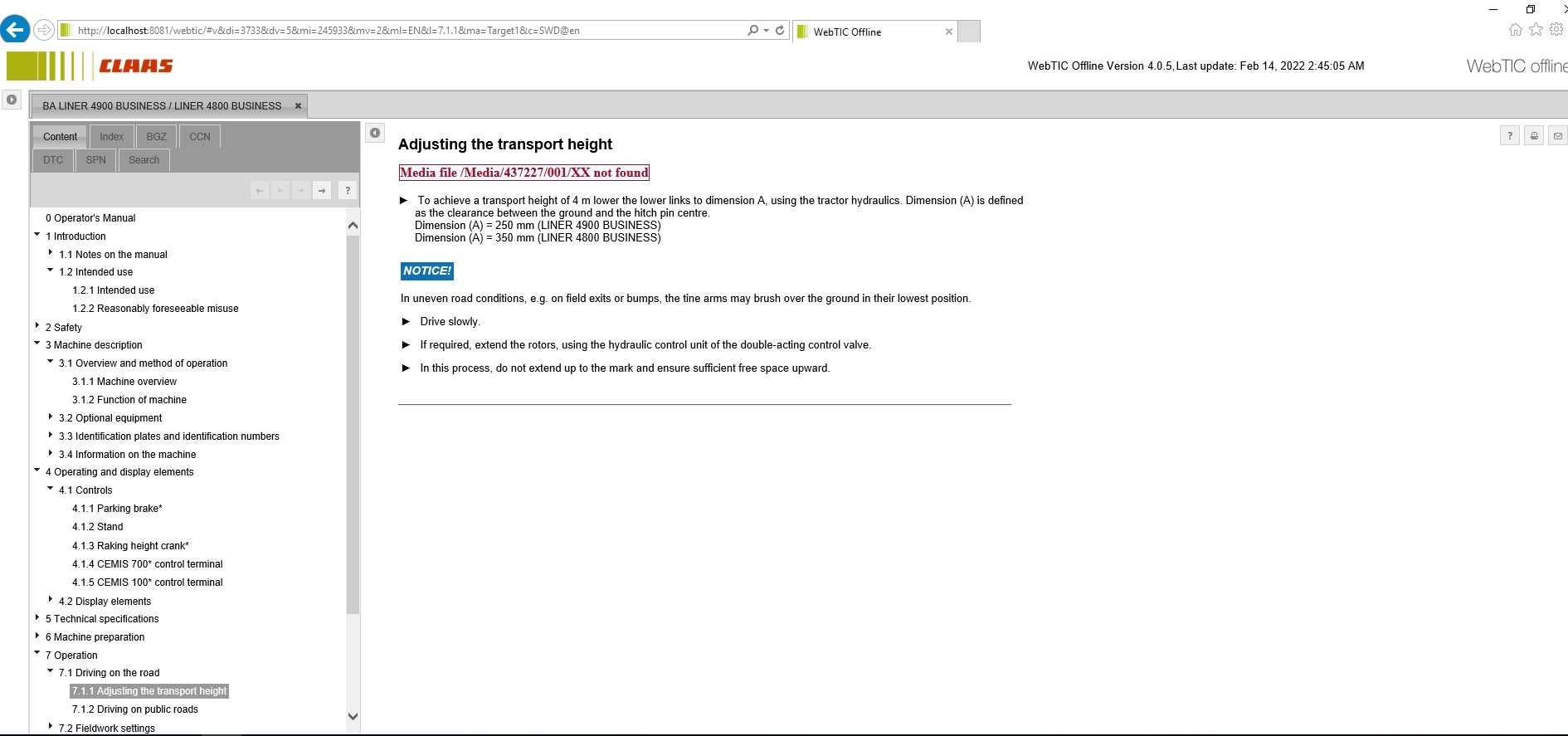Switch to the Content tab
Image resolution: width=1568 pixels, height=736 pixels.
click(x=60, y=137)
